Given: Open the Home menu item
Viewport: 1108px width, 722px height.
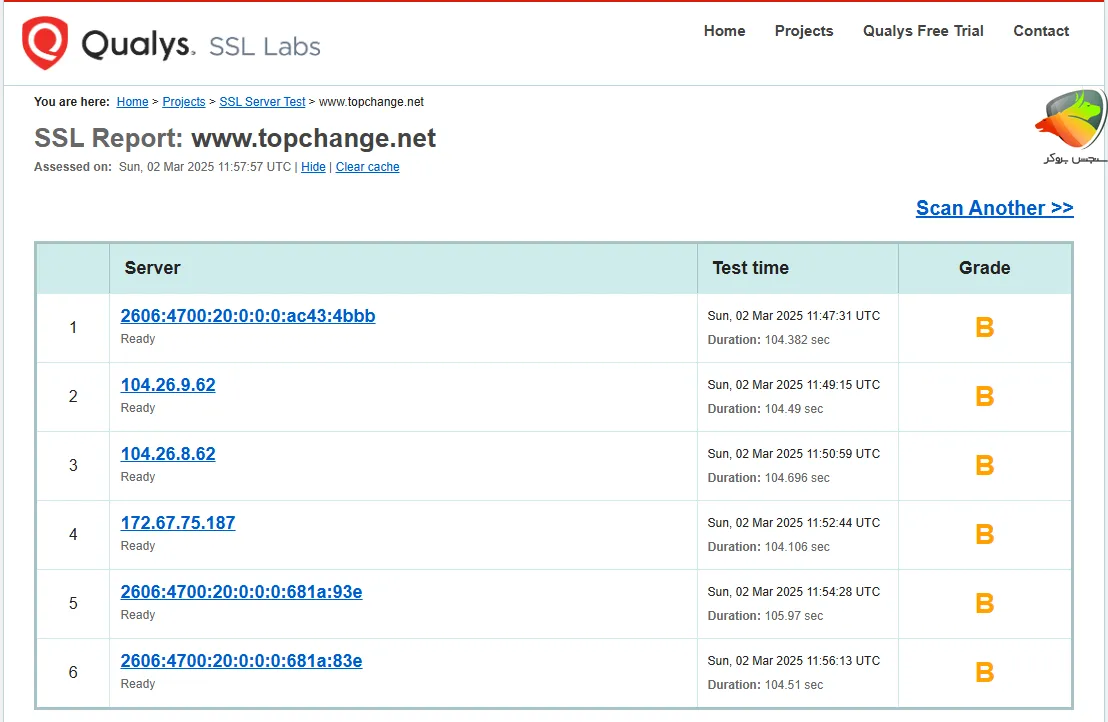Looking at the screenshot, I should pos(724,31).
